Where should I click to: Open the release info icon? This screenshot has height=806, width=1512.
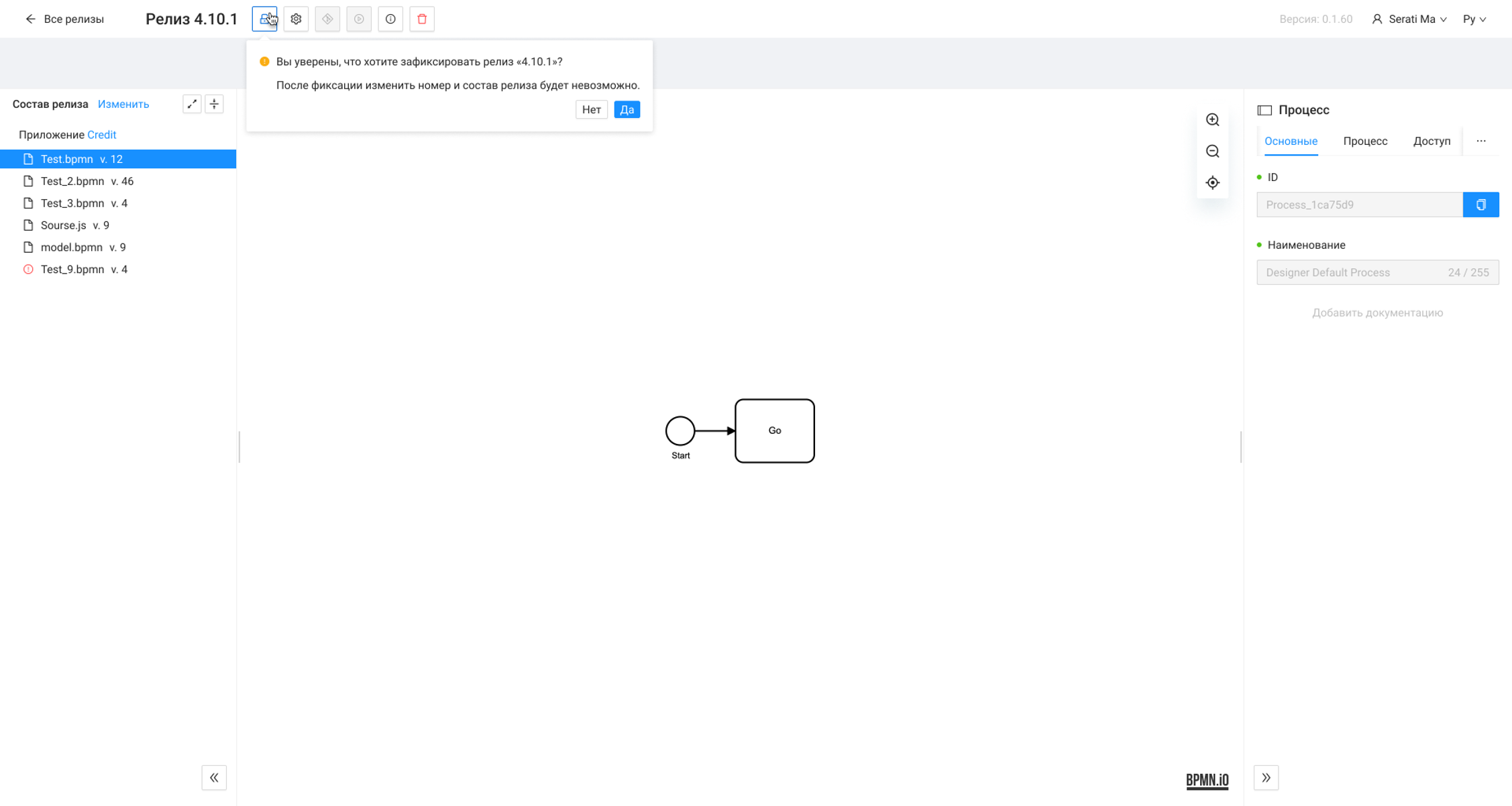(390, 19)
